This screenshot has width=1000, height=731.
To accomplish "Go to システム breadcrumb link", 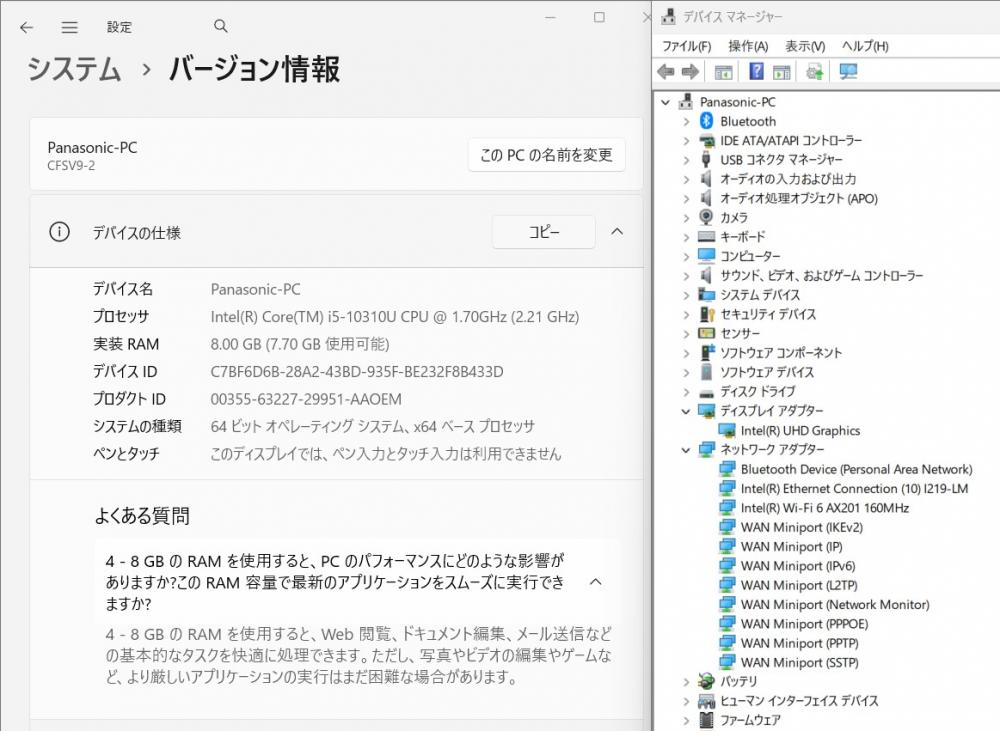I will 74,69.
